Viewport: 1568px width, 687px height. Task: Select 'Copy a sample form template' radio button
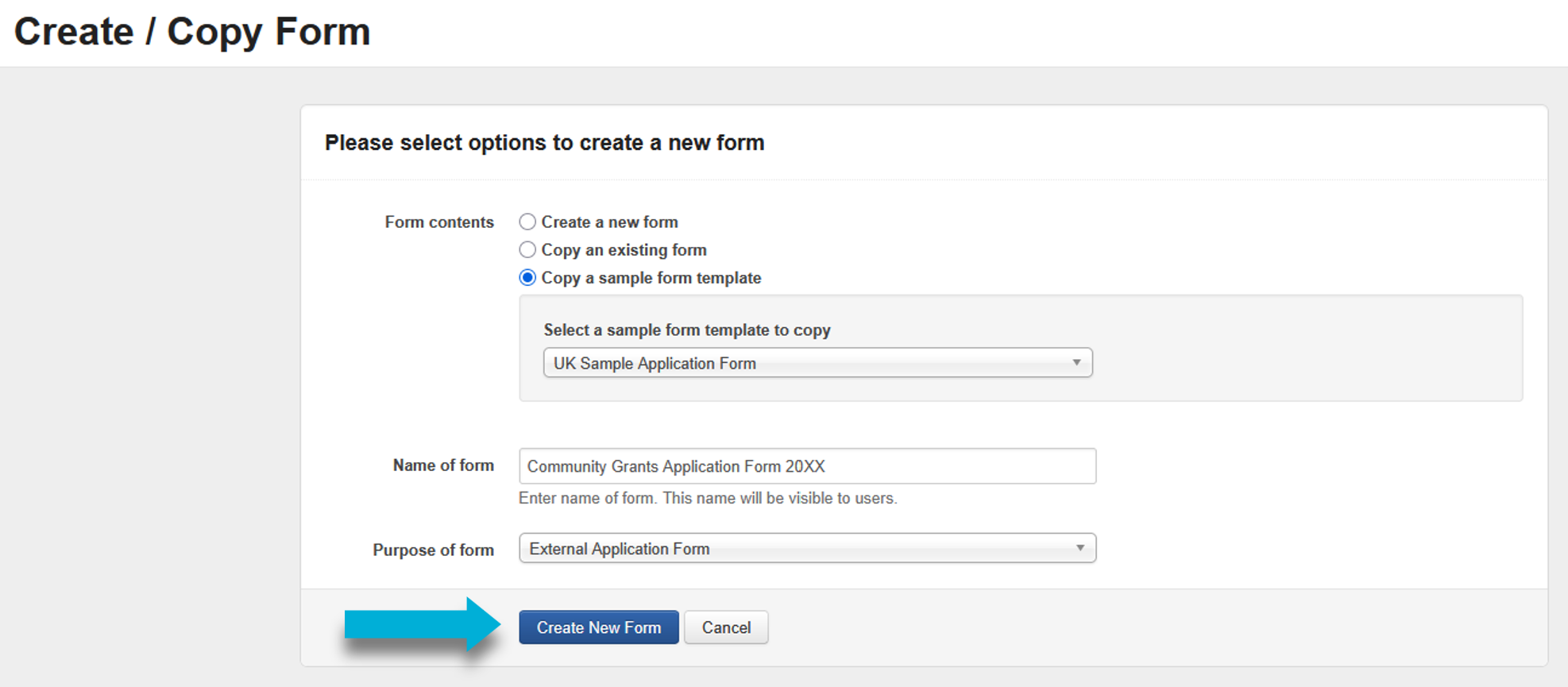(x=527, y=277)
